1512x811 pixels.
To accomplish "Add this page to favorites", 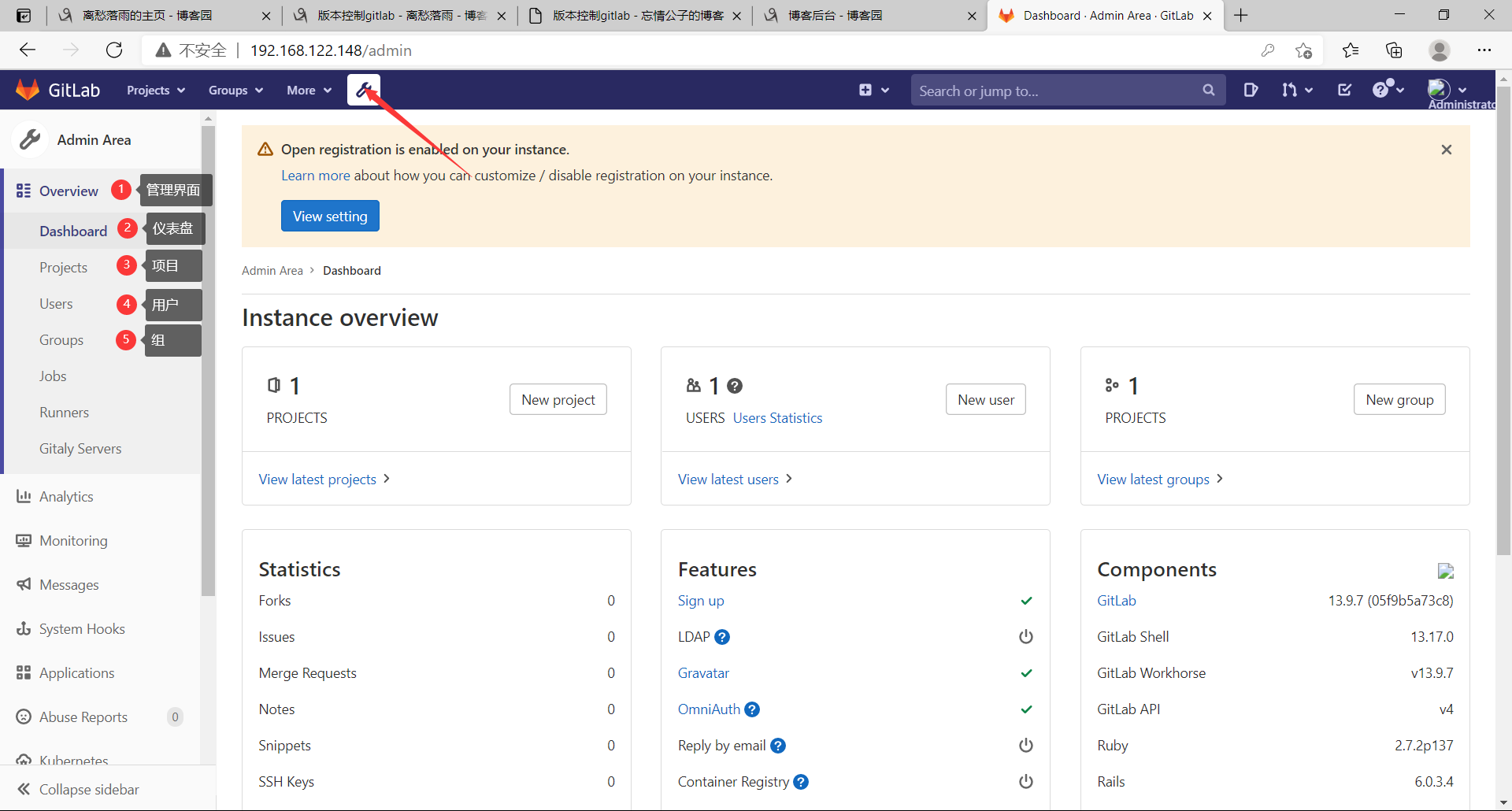I will tap(1303, 50).
